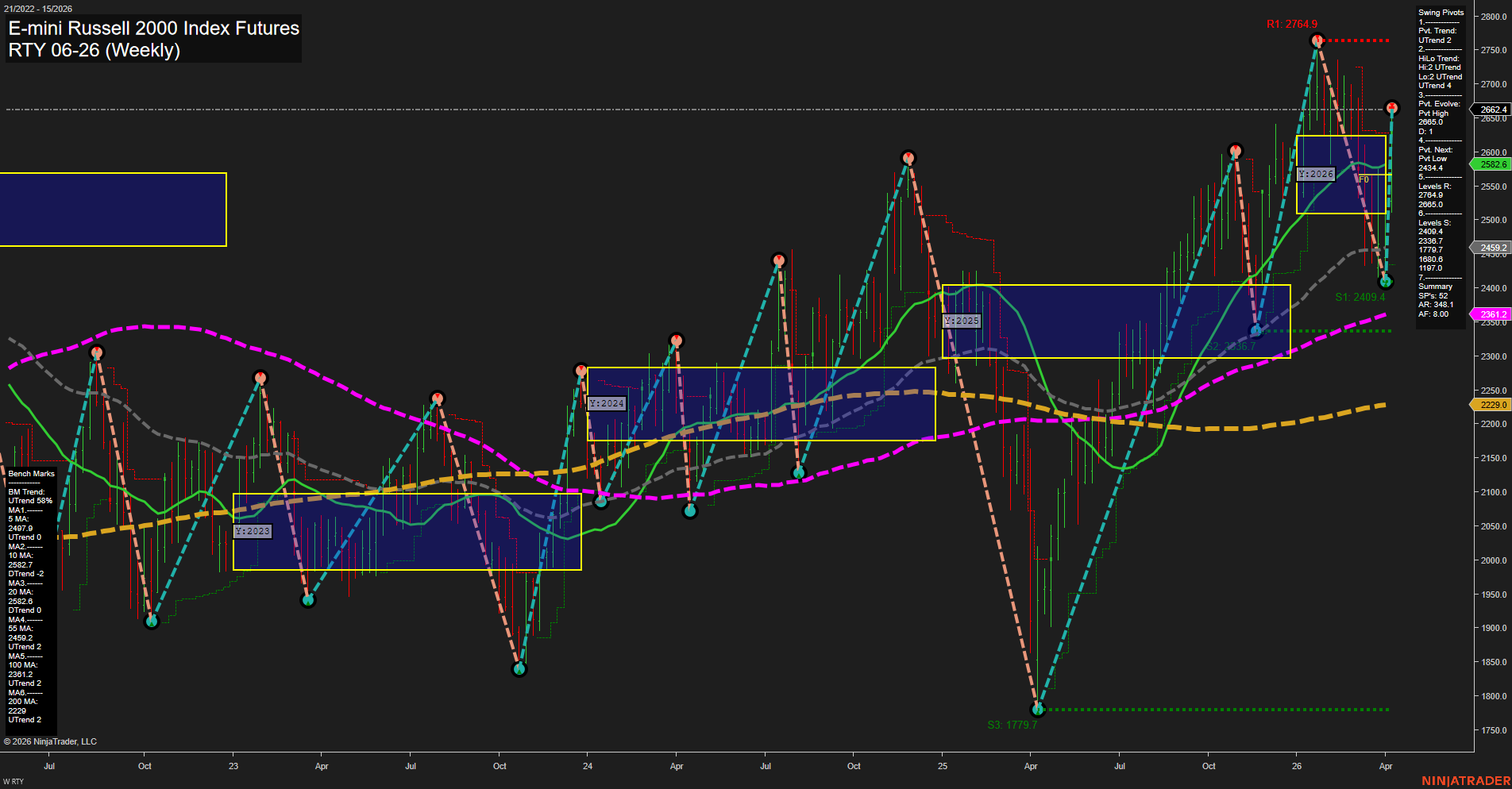This screenshot has width=1512, height=789.
Task: Click the S3: 1779.7 green dotted level
Action: (1012, 723)
